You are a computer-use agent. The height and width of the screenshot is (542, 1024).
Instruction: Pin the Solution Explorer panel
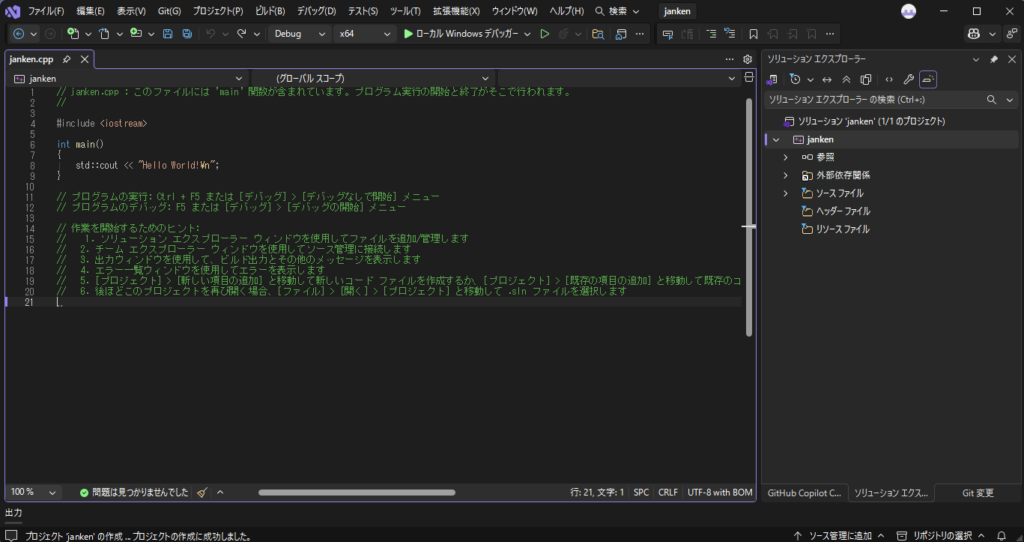click(x=994, y=59)
